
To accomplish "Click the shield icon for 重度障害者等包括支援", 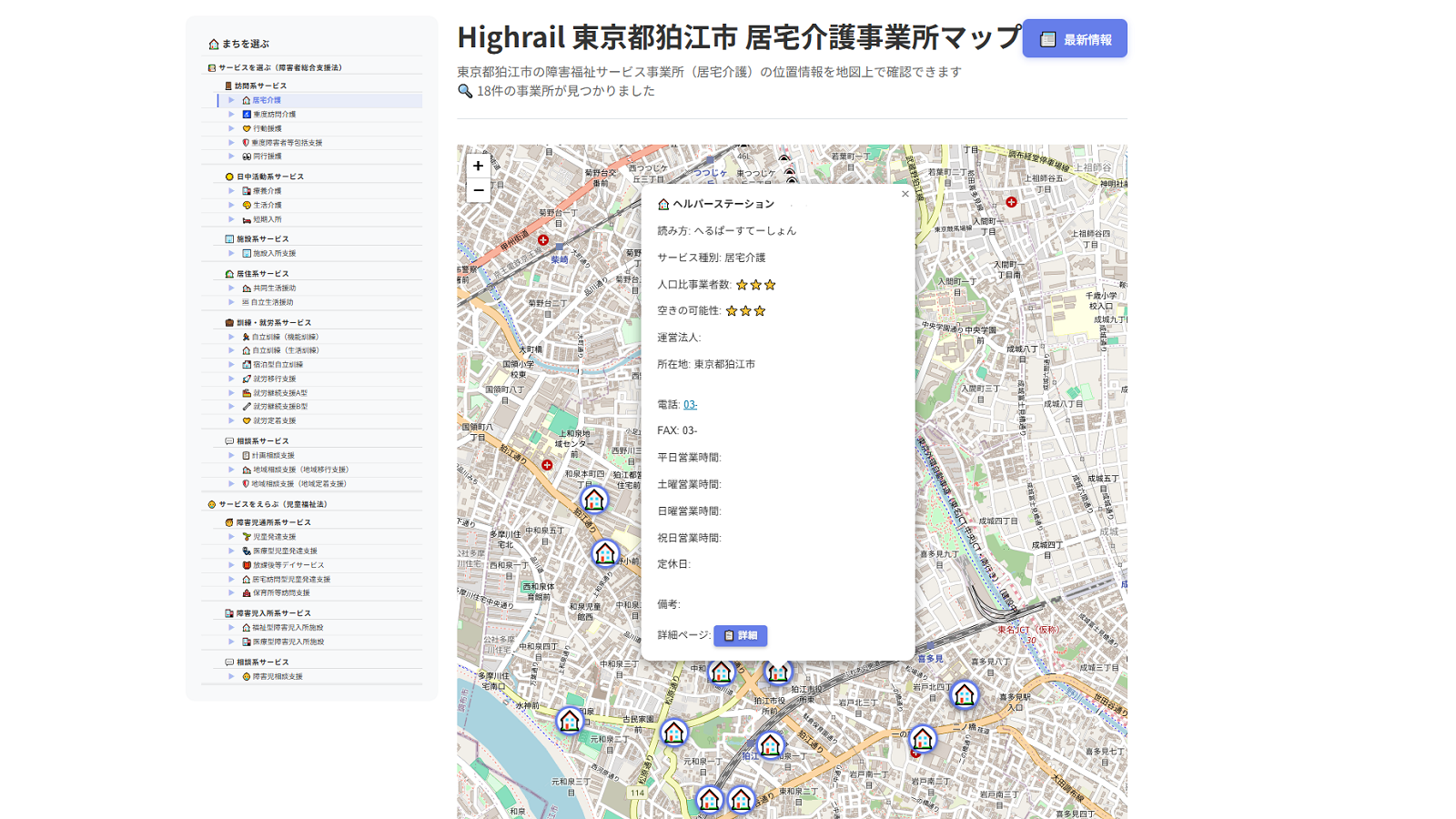I will pos(246,143).
